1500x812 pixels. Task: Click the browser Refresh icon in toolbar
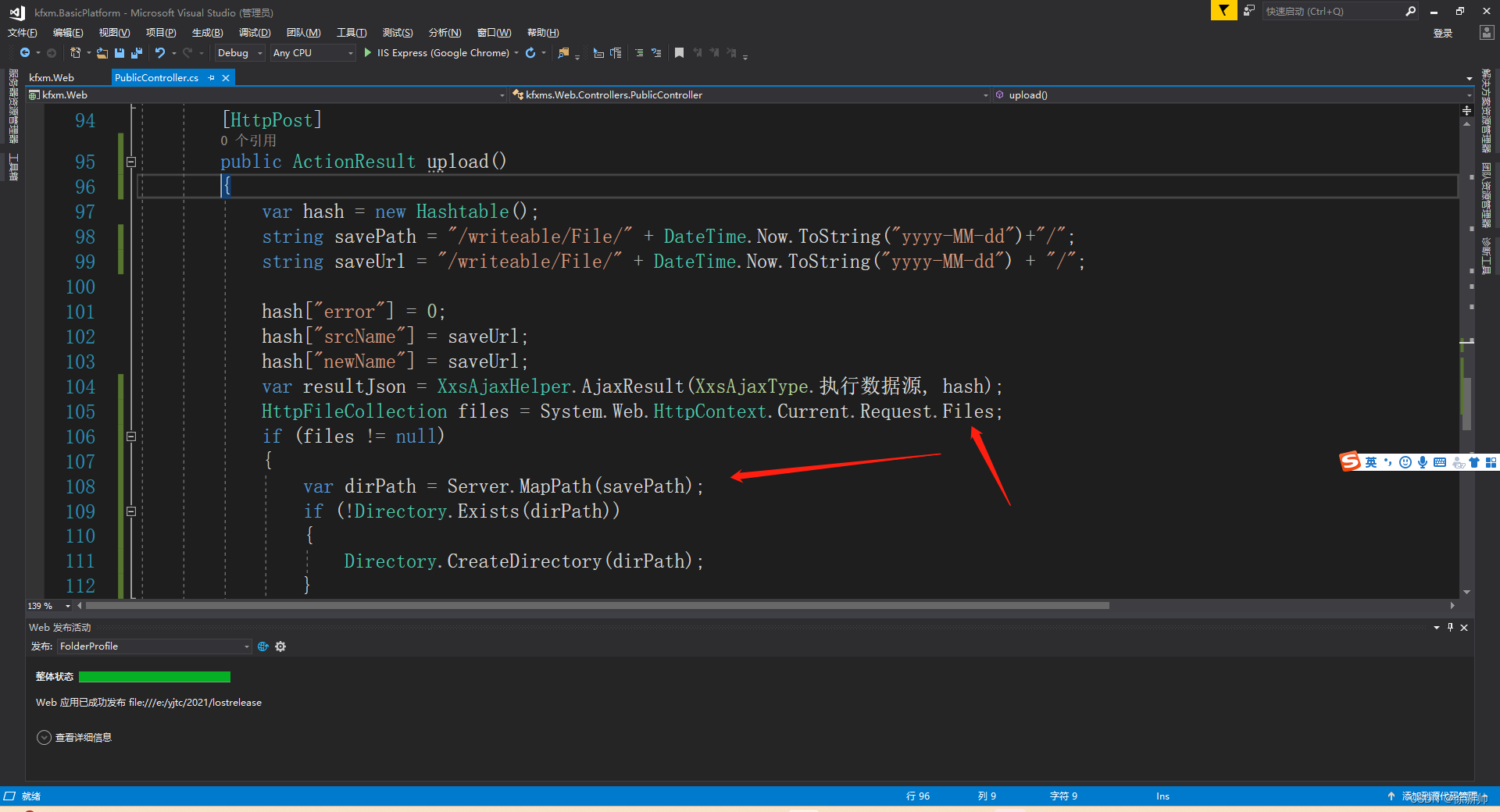click(x=530, y=53)
